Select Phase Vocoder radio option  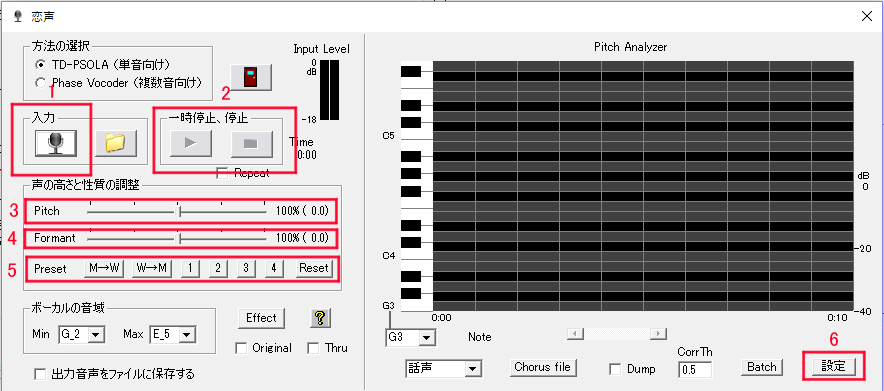[40, 83]
